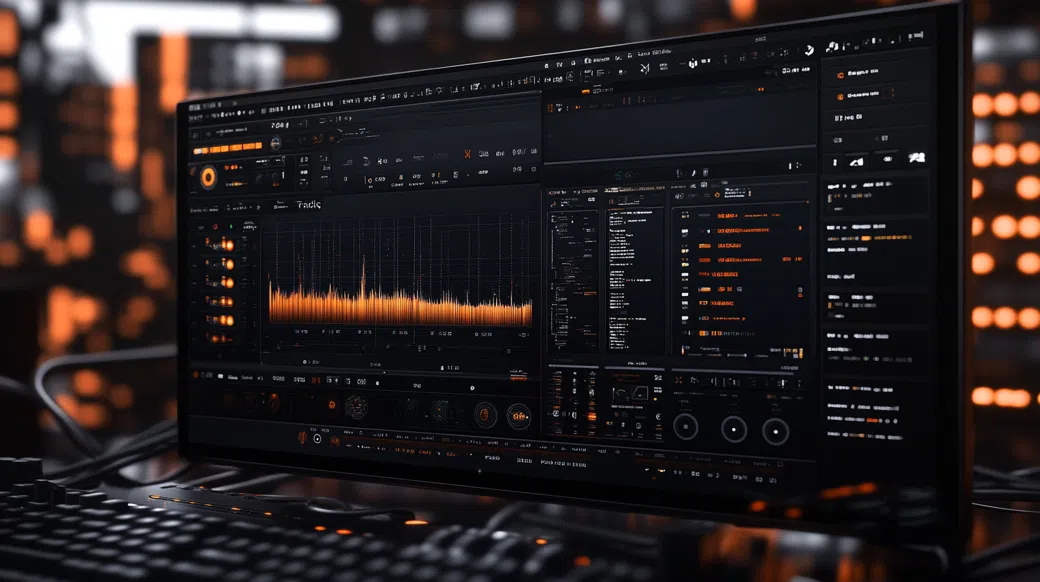The width and height of the screenshot is (1040, 582).
Task: Click the orange-lit round module right of the ringed knob
Action: pyautogui.click(x=518, y=416)
